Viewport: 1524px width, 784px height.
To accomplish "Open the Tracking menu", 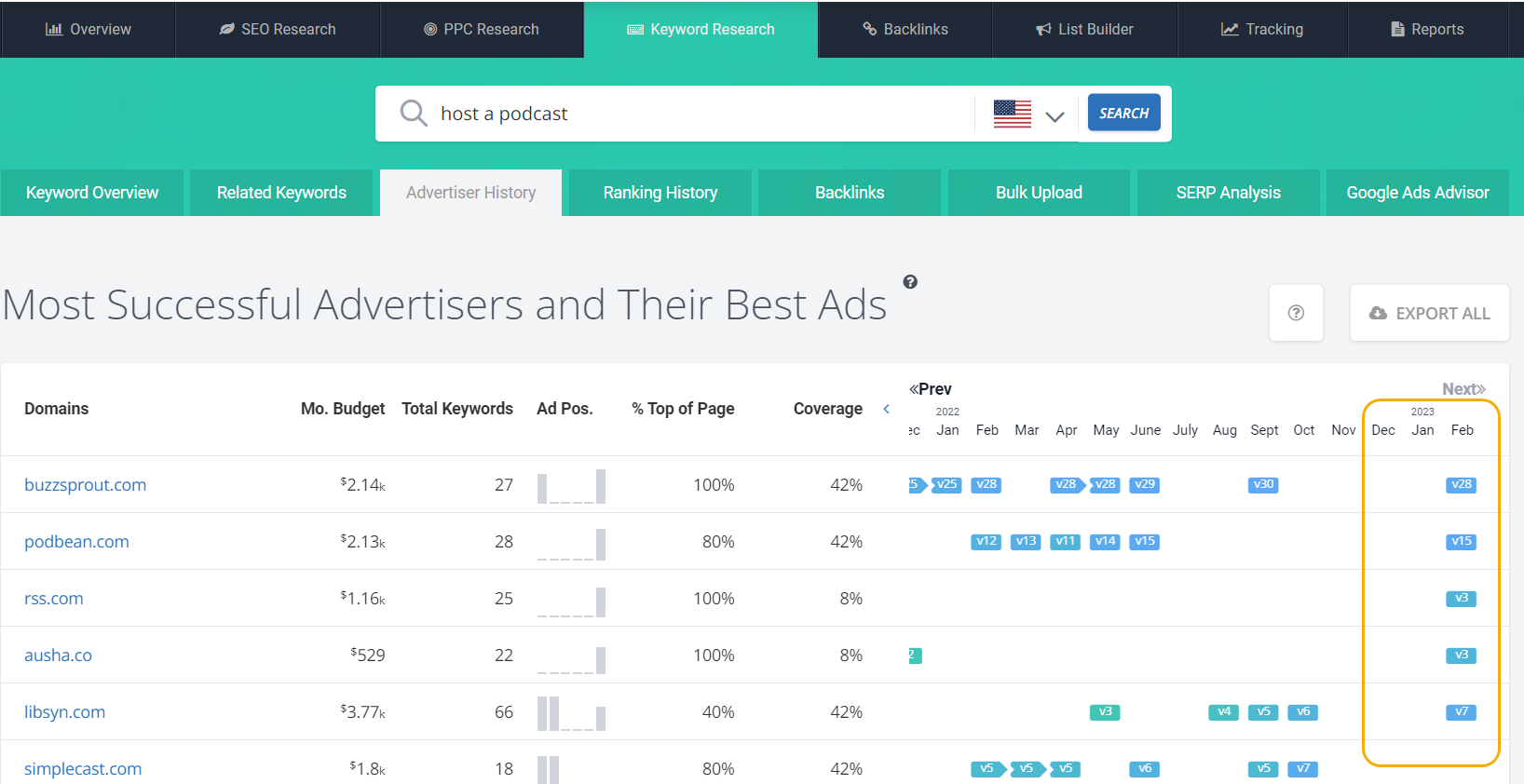I will click(1262, 30).
